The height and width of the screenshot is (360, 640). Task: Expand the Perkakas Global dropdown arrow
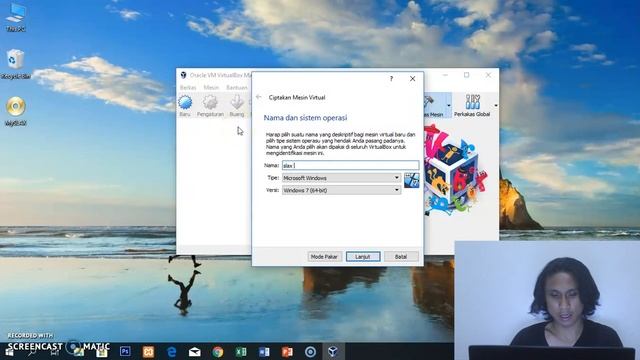pos(496,105)
